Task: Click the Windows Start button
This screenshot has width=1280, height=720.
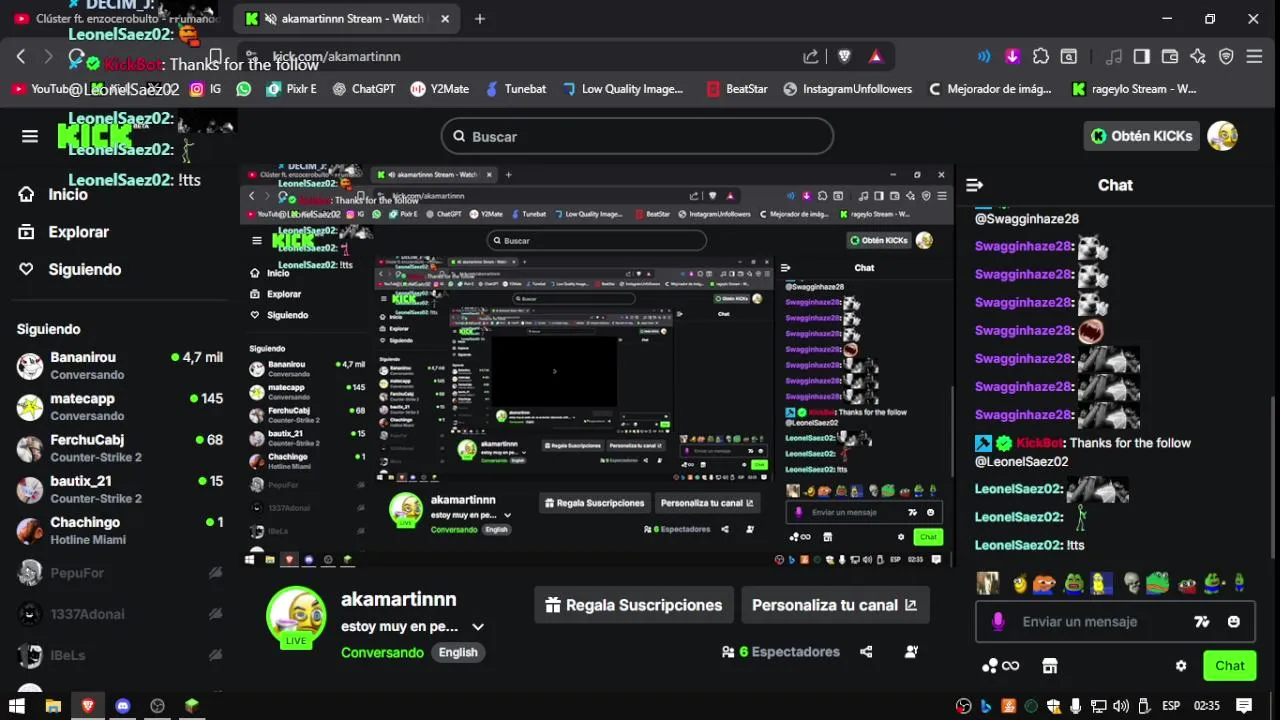Action: (x=17, y=706)
